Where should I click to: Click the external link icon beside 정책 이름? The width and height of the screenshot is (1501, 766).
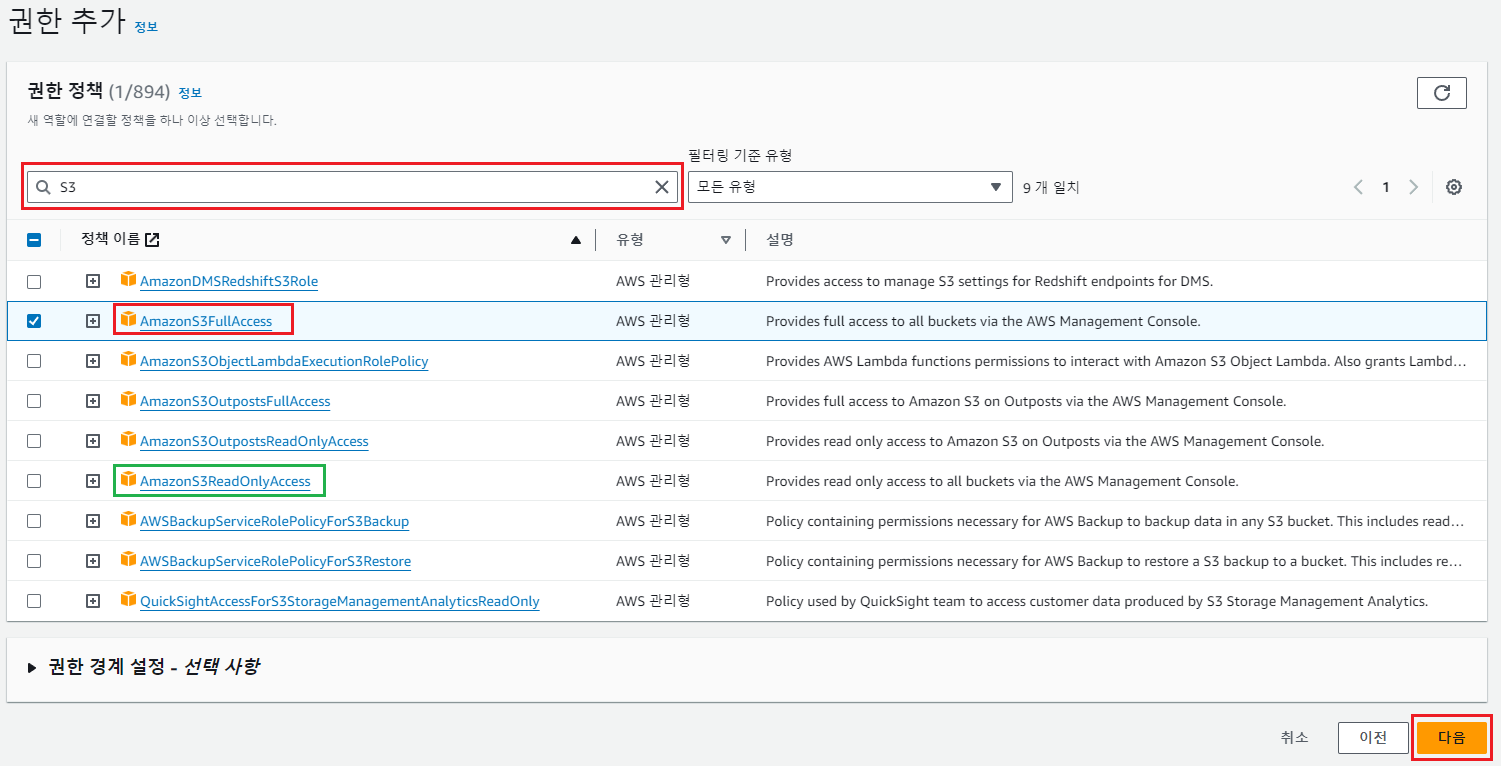click(x=152, y=240)
